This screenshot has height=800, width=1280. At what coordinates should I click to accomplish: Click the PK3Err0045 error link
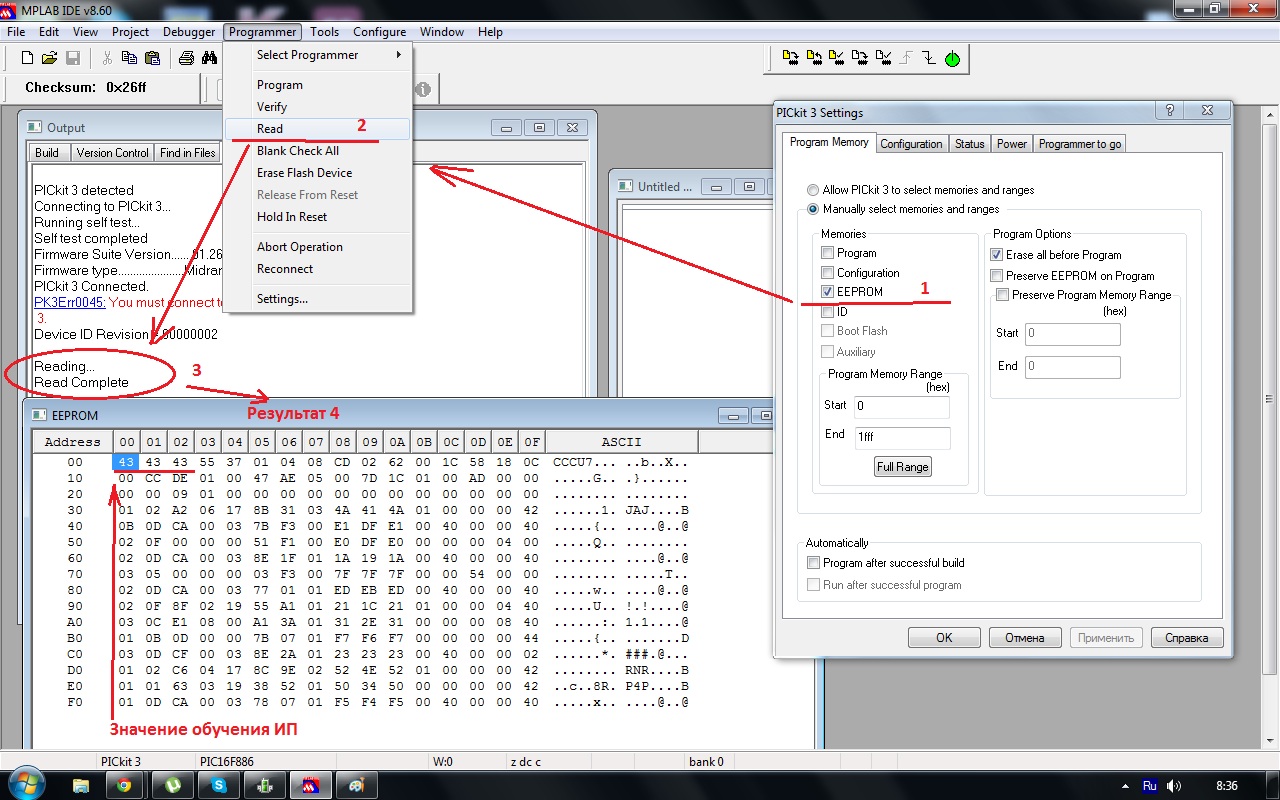[70, 302]
